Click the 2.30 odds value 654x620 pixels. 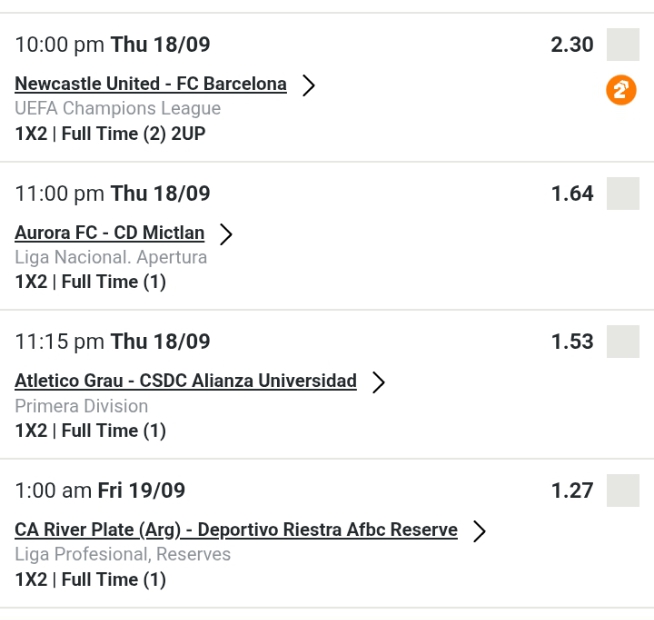[x=572, y=45]
